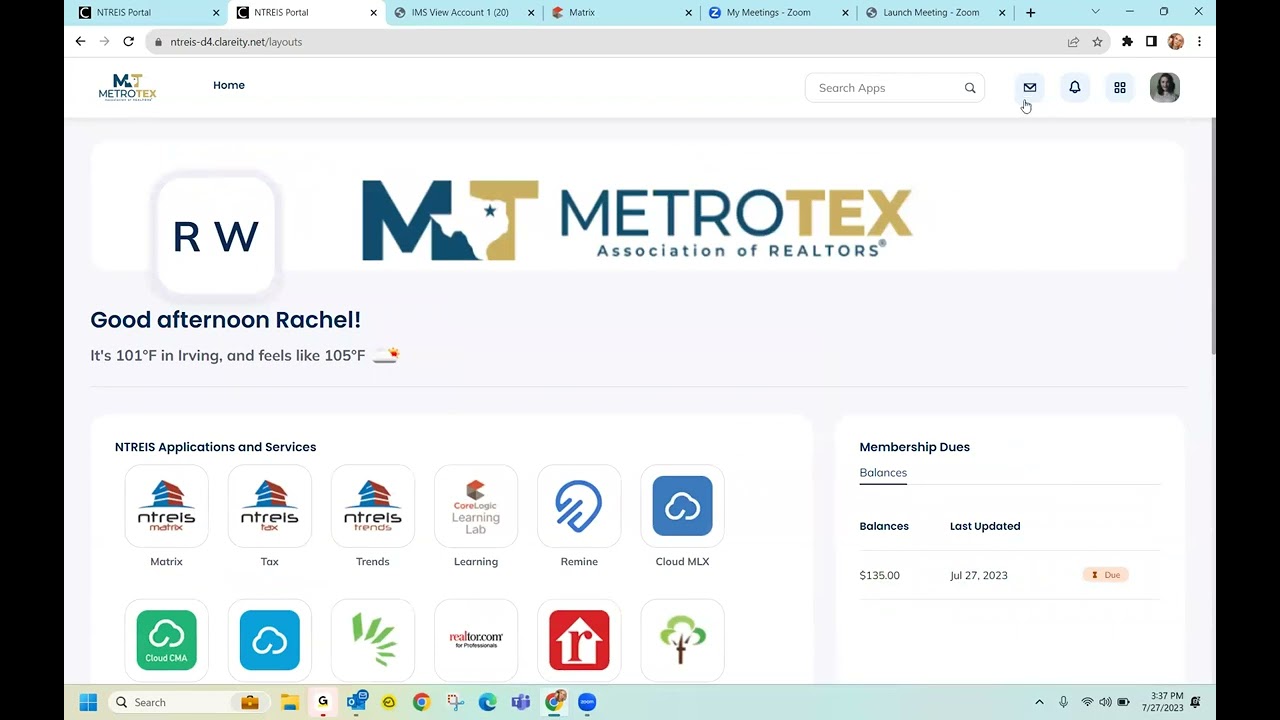This screenshot has height=720, width=1280.
Task: Open the NTREIS Matrix app
Action: (x=166, y=506)
